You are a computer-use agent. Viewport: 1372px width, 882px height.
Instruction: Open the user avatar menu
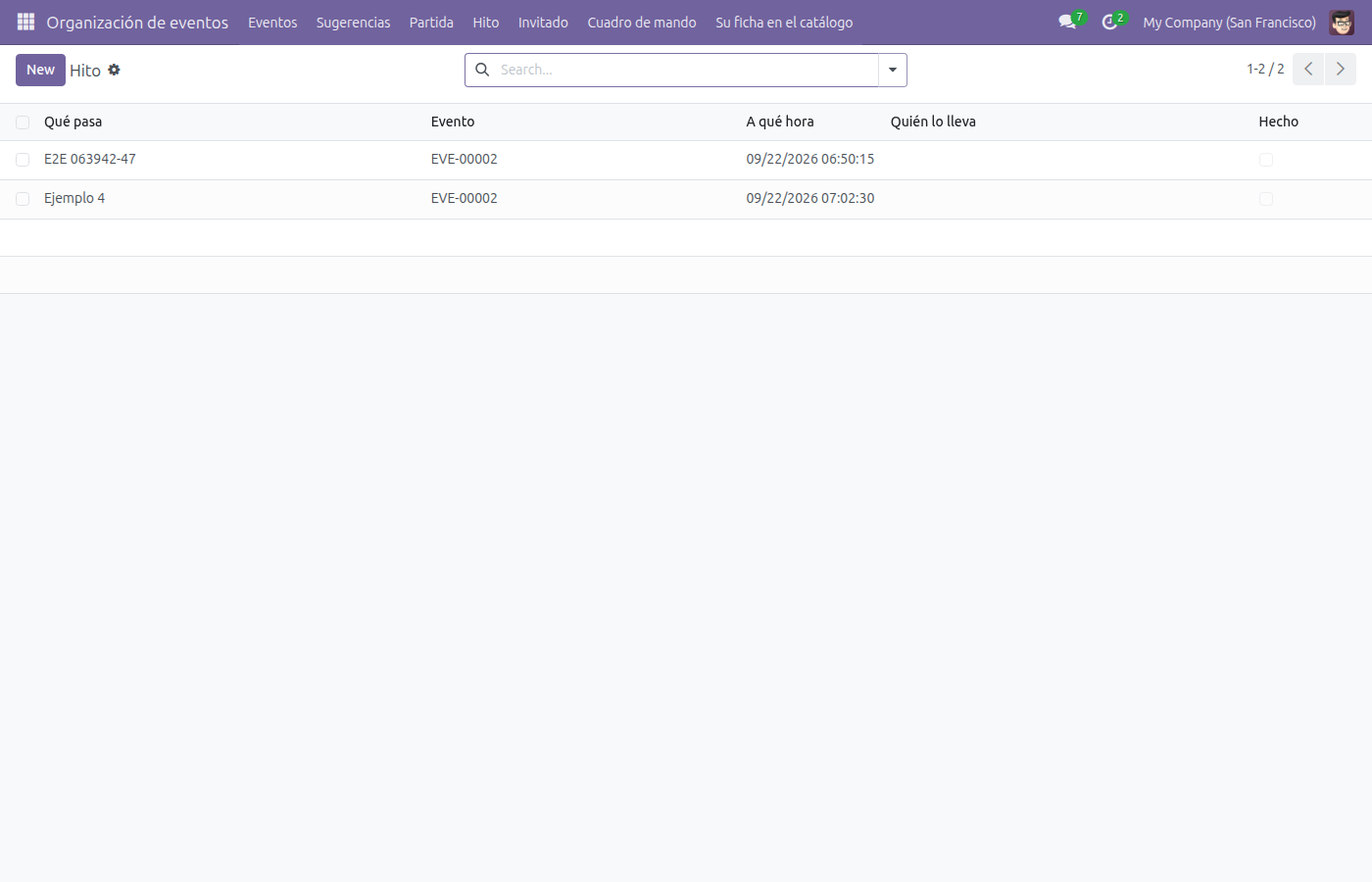point(1342,22)
